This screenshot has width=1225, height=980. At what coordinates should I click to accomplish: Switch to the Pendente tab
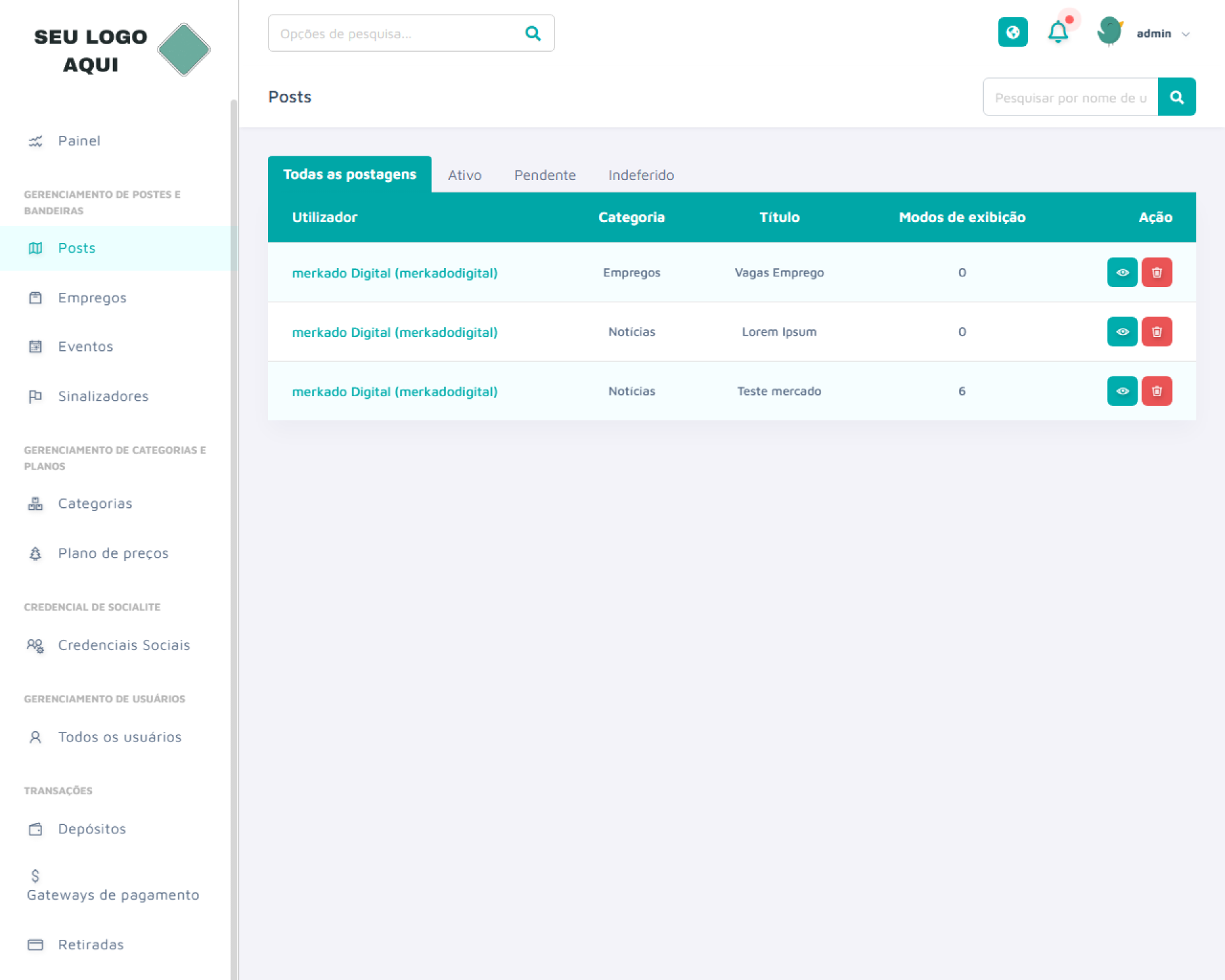tap(545, 175)
